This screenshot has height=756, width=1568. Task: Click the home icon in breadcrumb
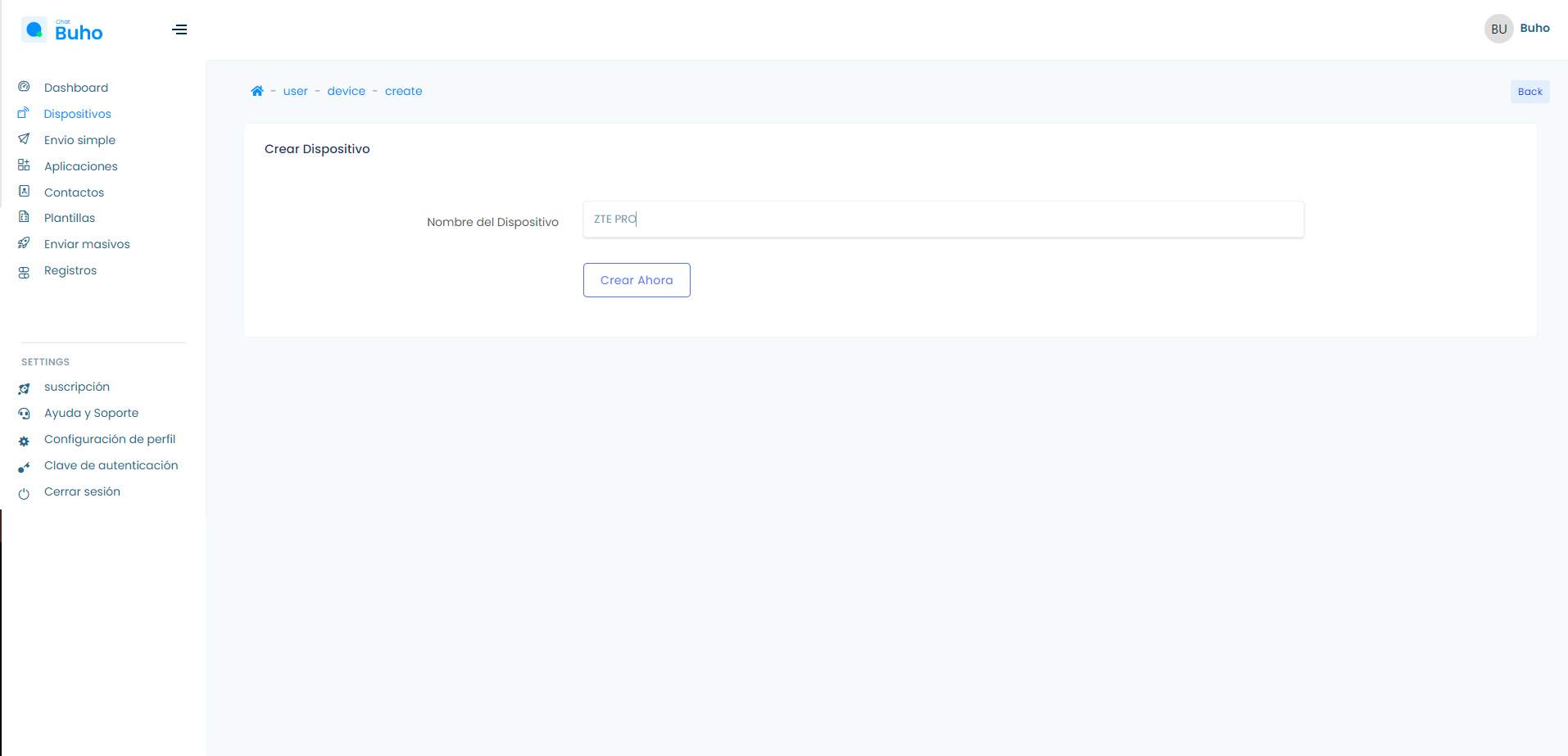[x=257, y=91]
